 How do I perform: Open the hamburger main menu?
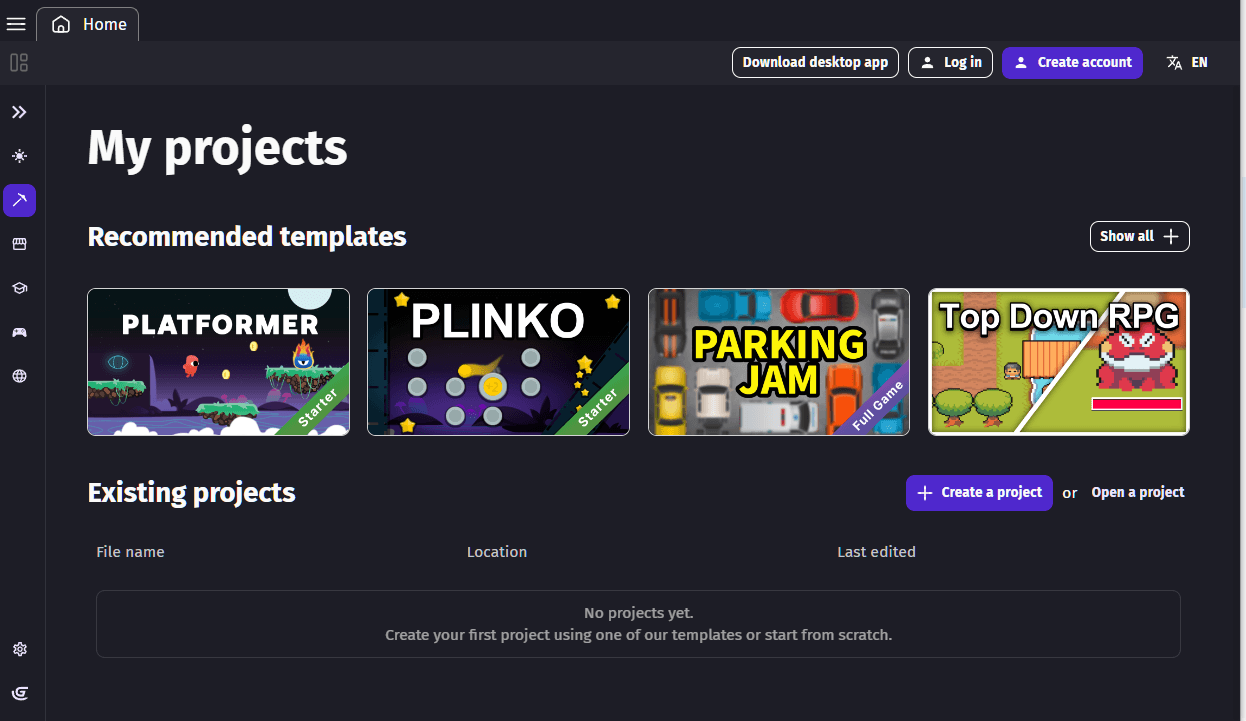(16, 24)
